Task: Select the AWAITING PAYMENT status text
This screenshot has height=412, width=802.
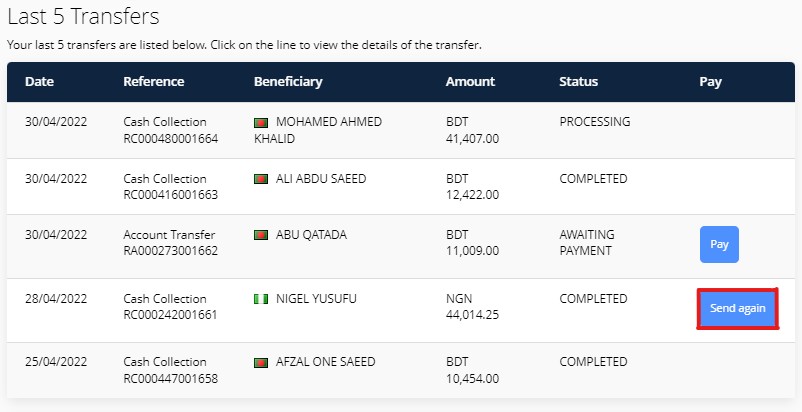Action: 587,243
